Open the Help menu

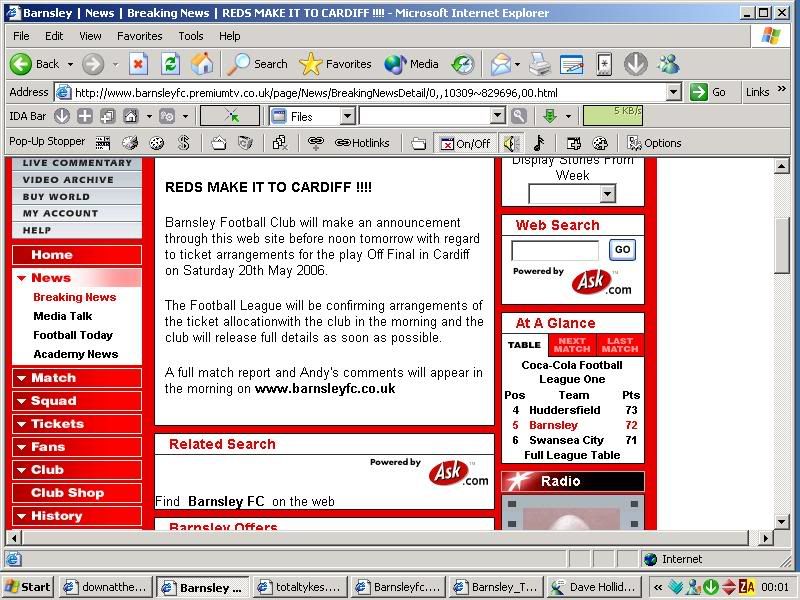[230, 36]
